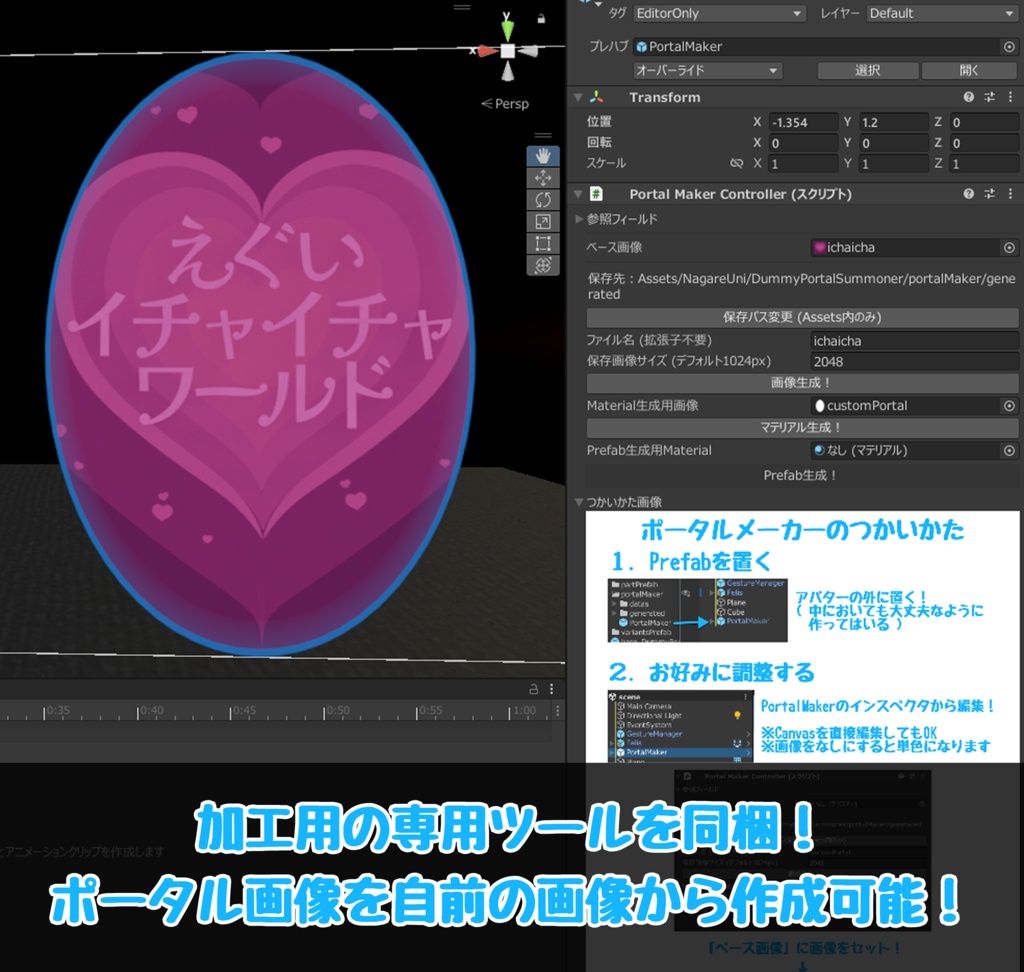Screen dimensions: 1024x972
Task: Select the Rotate tool
Action: tap(543, 199)
